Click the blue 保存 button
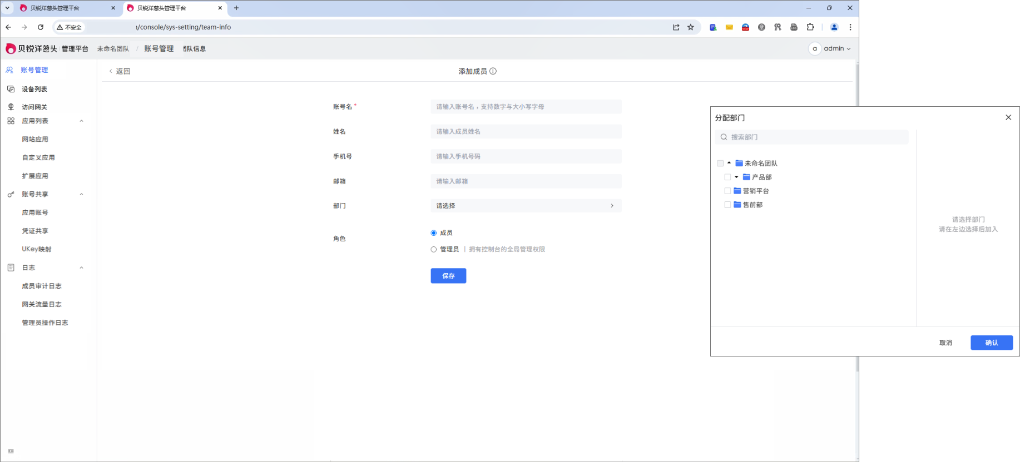Viewport: 1020px width, 462px height. pos(448,276)
